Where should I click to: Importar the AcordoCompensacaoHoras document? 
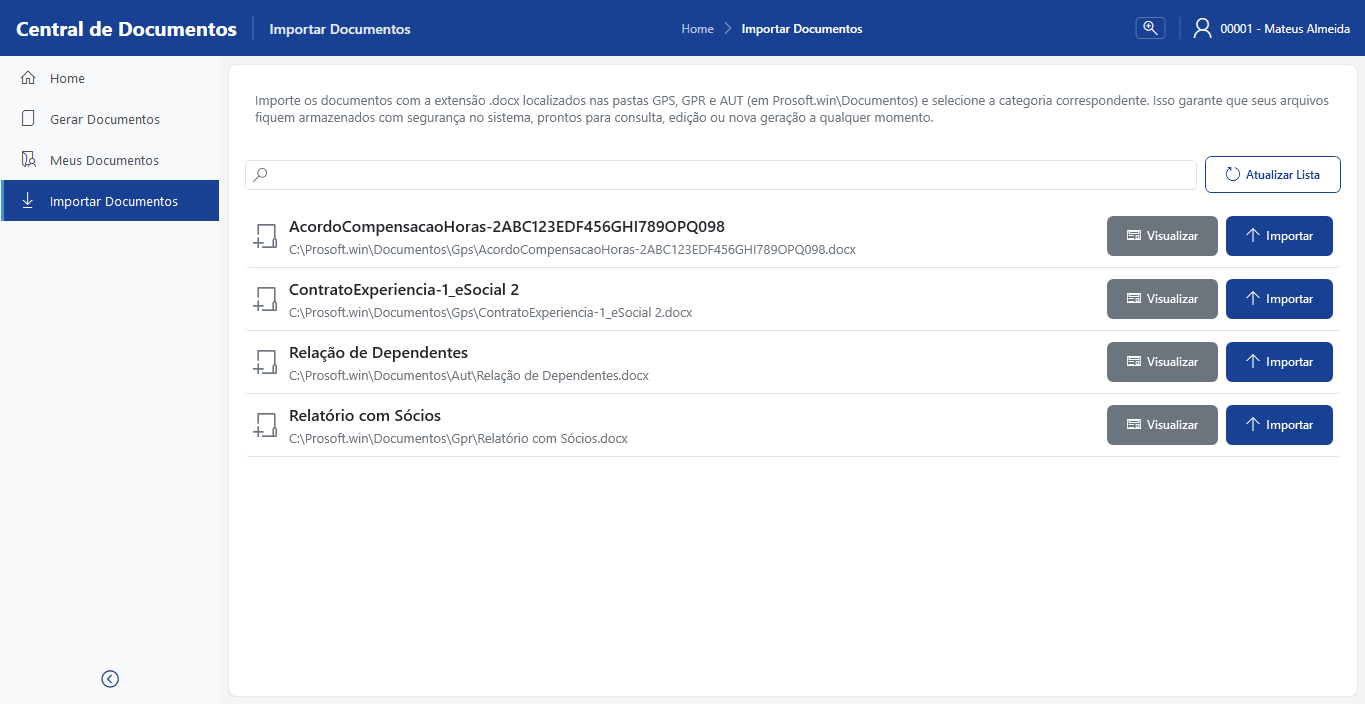pos(1279,236)
